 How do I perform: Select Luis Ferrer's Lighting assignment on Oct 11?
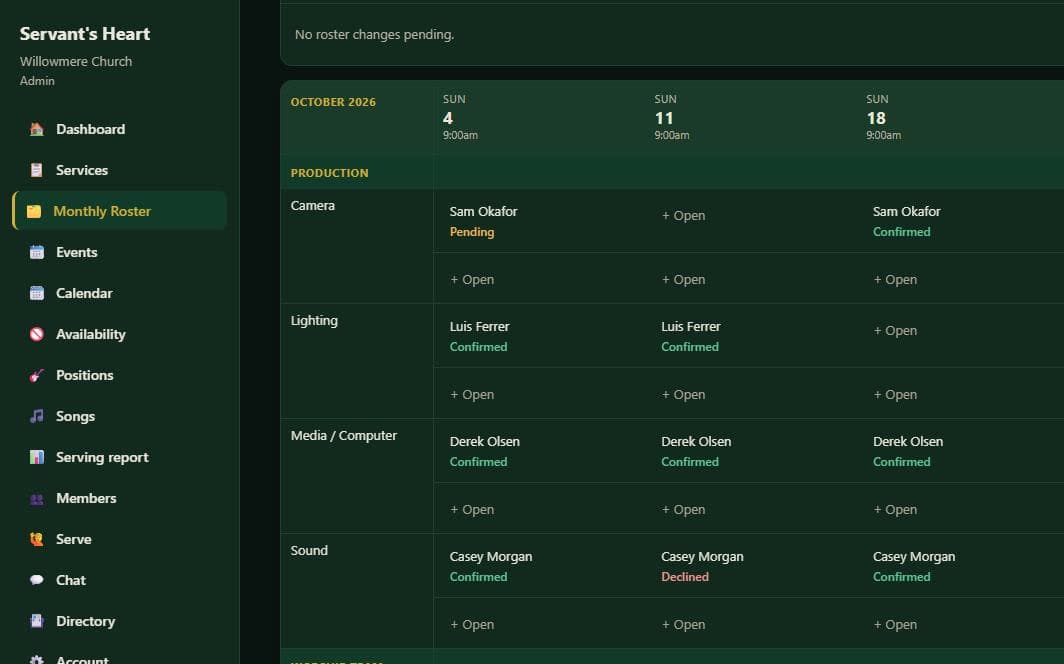point(691,336)
